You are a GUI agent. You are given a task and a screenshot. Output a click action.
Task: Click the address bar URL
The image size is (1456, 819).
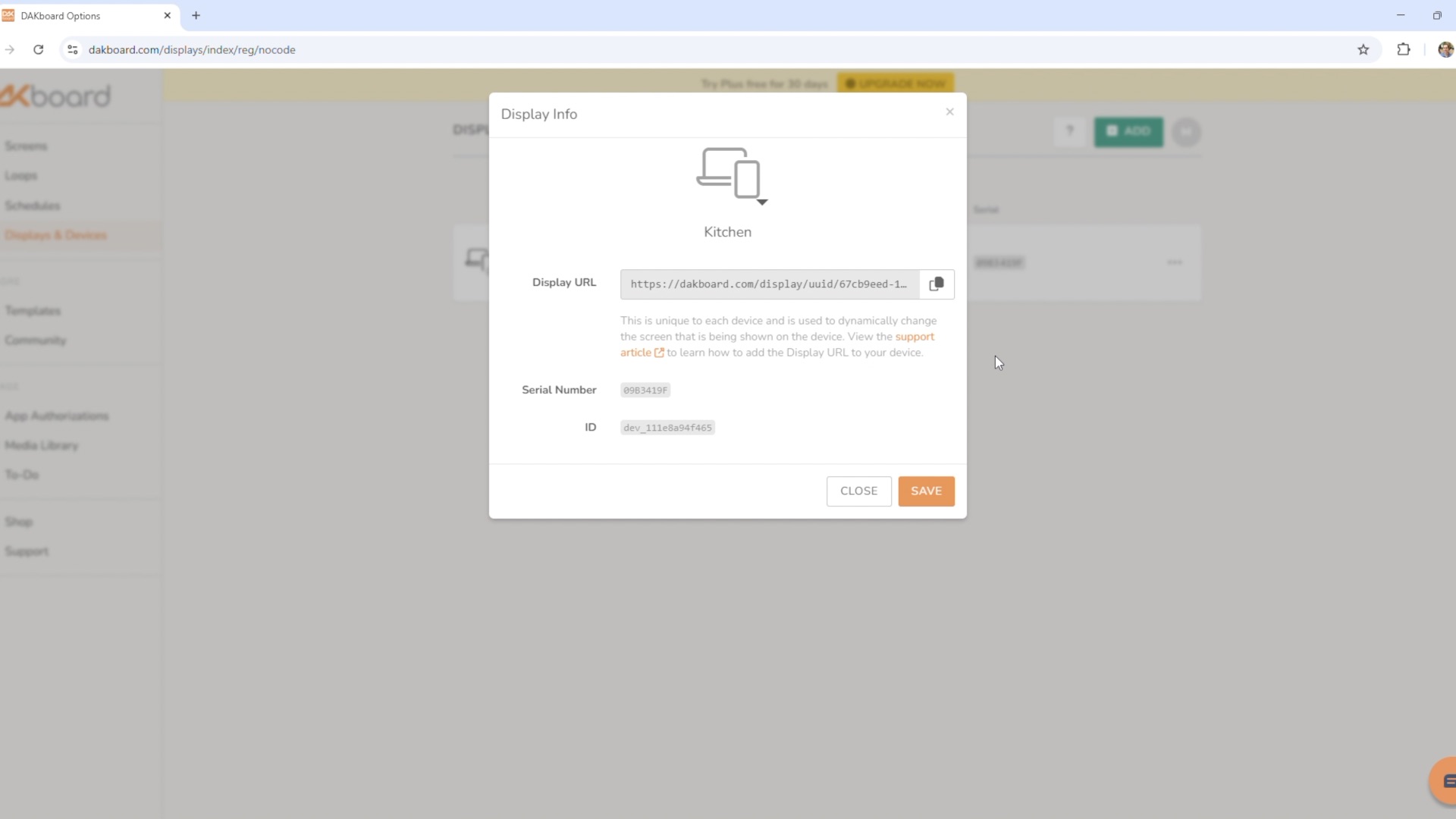(192, 50)
